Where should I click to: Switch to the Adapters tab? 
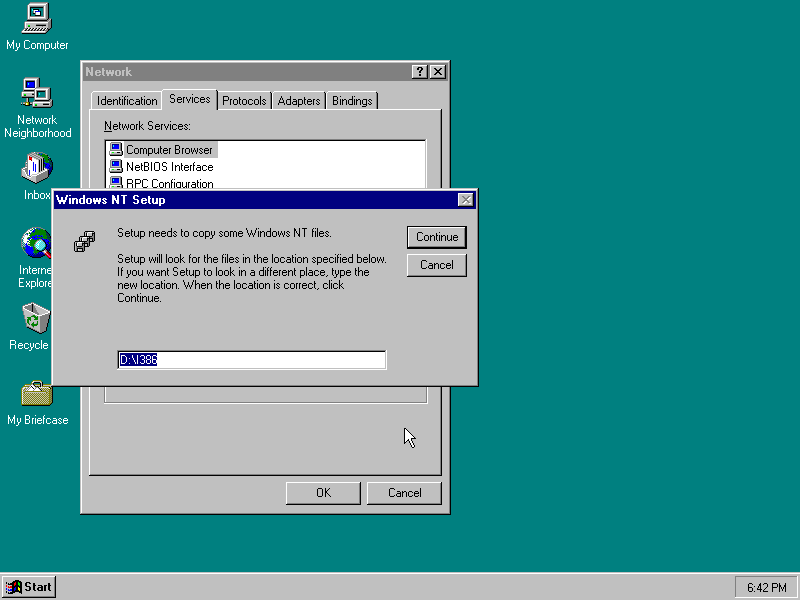pyautogui.click(x=298, y=101)
